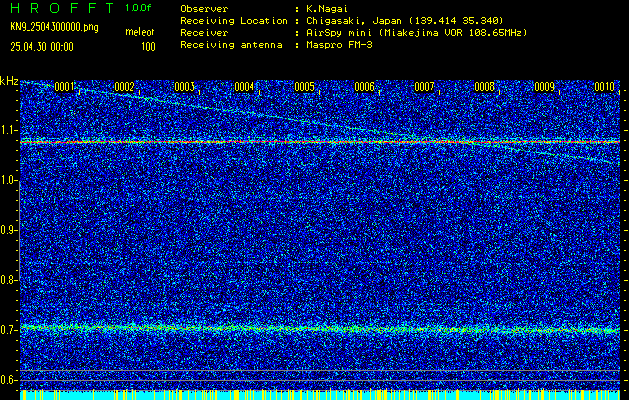Click the 1.0 frequency axis label
Viewport: 629px width, 400px height.
click(9, 181)
